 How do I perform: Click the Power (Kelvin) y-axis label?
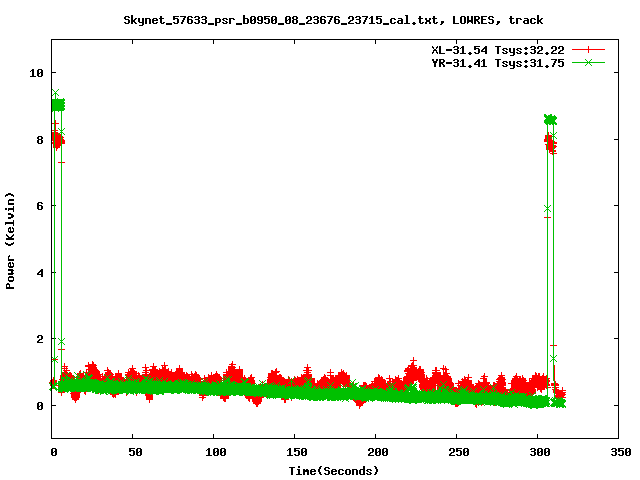(x=10, y=241)
